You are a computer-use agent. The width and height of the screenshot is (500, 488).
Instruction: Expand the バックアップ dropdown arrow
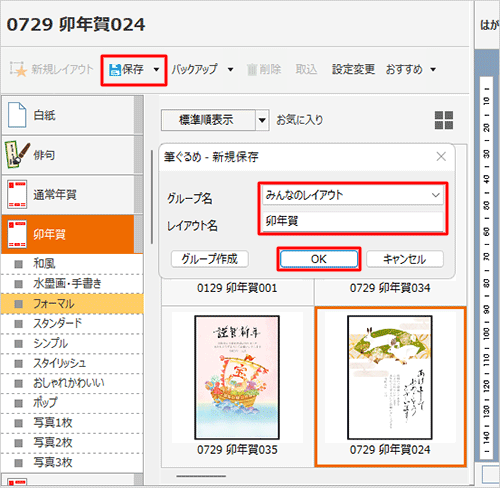(x=230, y=70)
